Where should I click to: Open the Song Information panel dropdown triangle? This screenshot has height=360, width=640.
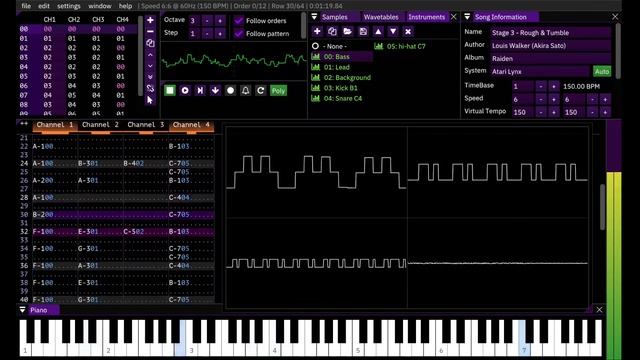tap(467, 17)
